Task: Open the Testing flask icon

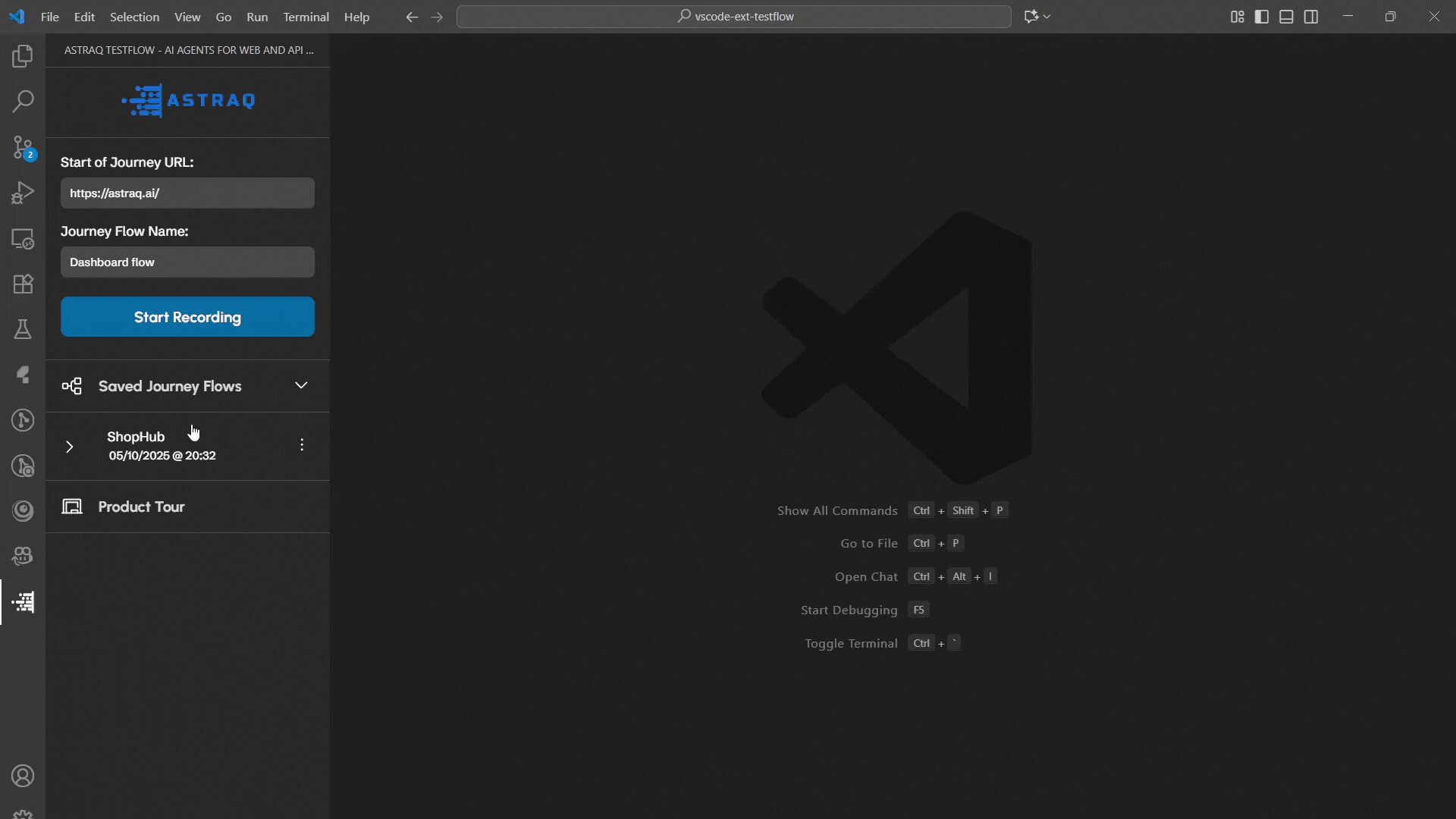Action: (23, 329)
